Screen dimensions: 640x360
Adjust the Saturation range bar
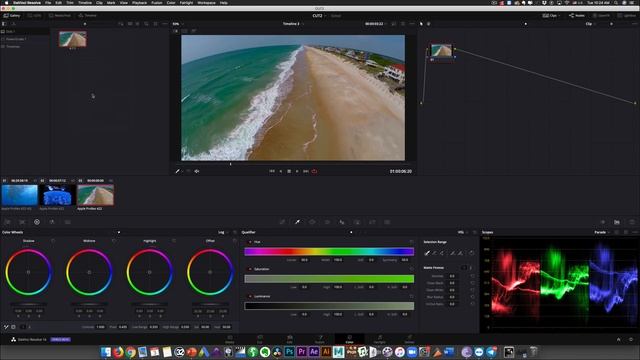329,279
